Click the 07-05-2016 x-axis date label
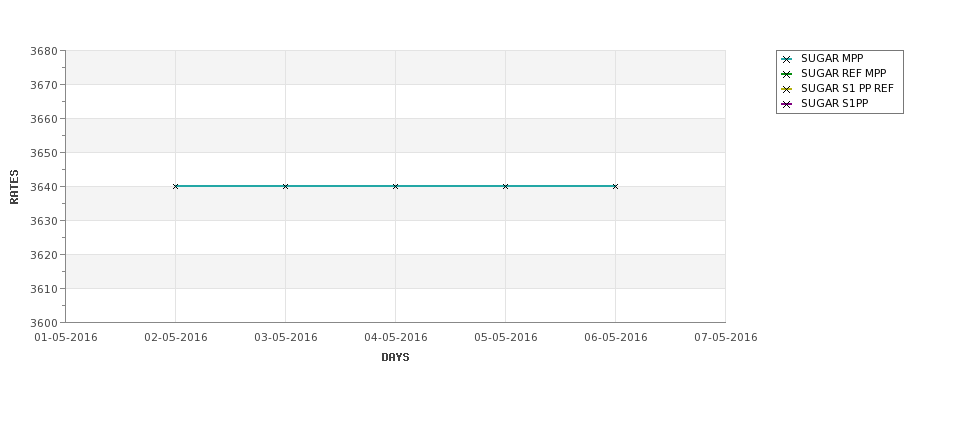 pyautogui.click(x=726, y=337)
